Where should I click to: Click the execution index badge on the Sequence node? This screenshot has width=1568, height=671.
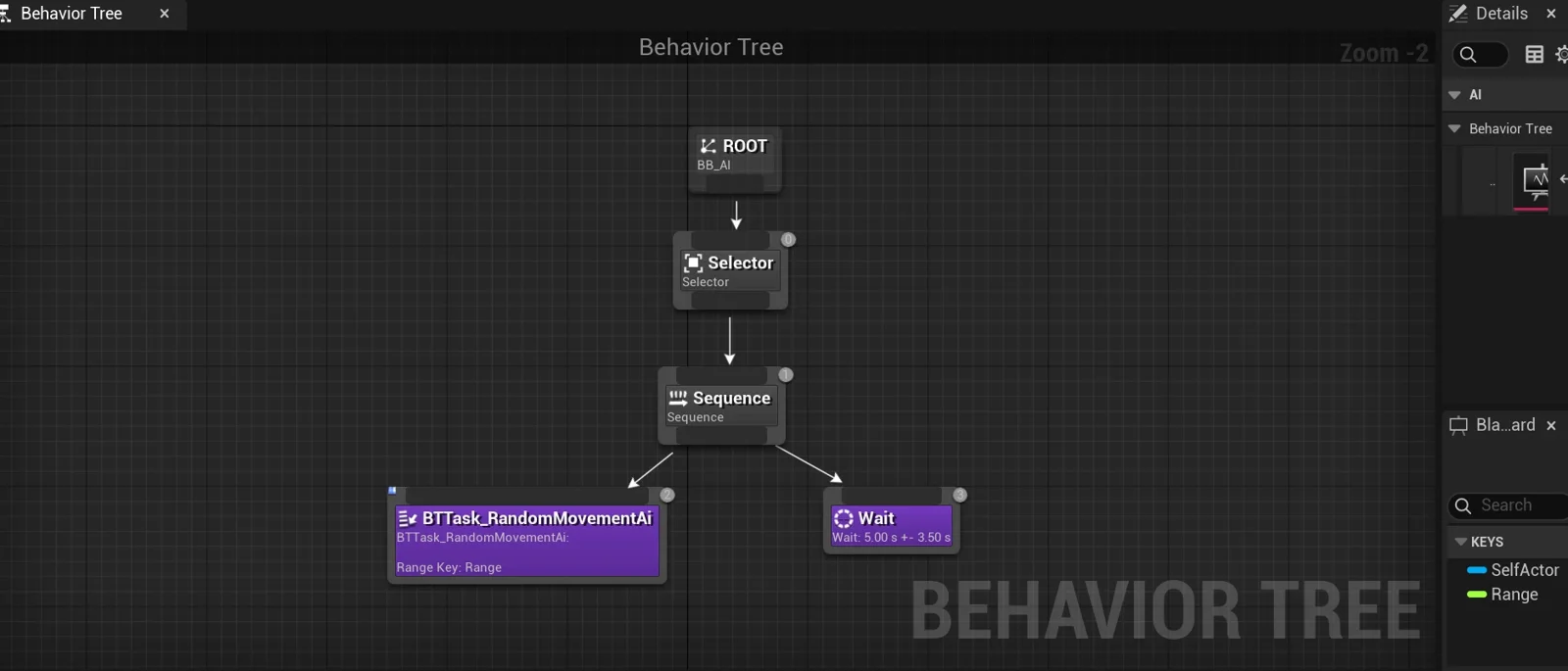tap(785, 374)
